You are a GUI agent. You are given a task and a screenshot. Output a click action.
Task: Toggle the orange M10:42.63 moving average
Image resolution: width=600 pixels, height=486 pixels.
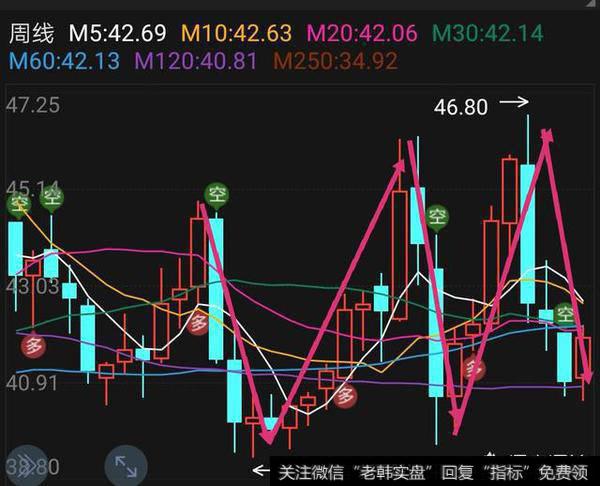(234, 34)
